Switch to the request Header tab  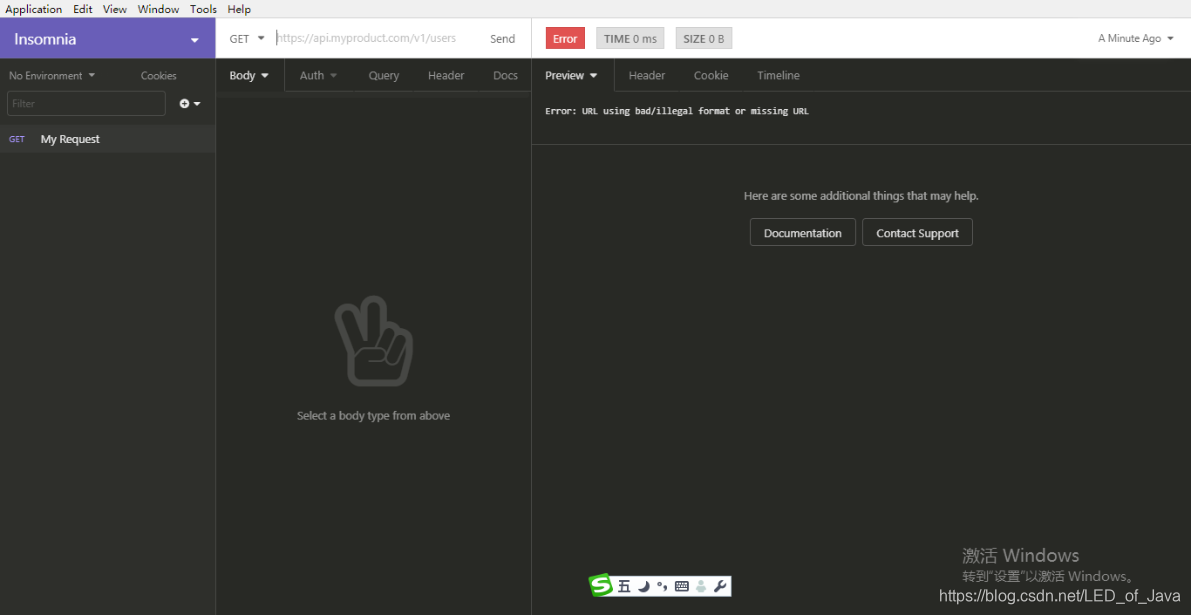coord(446,75)
